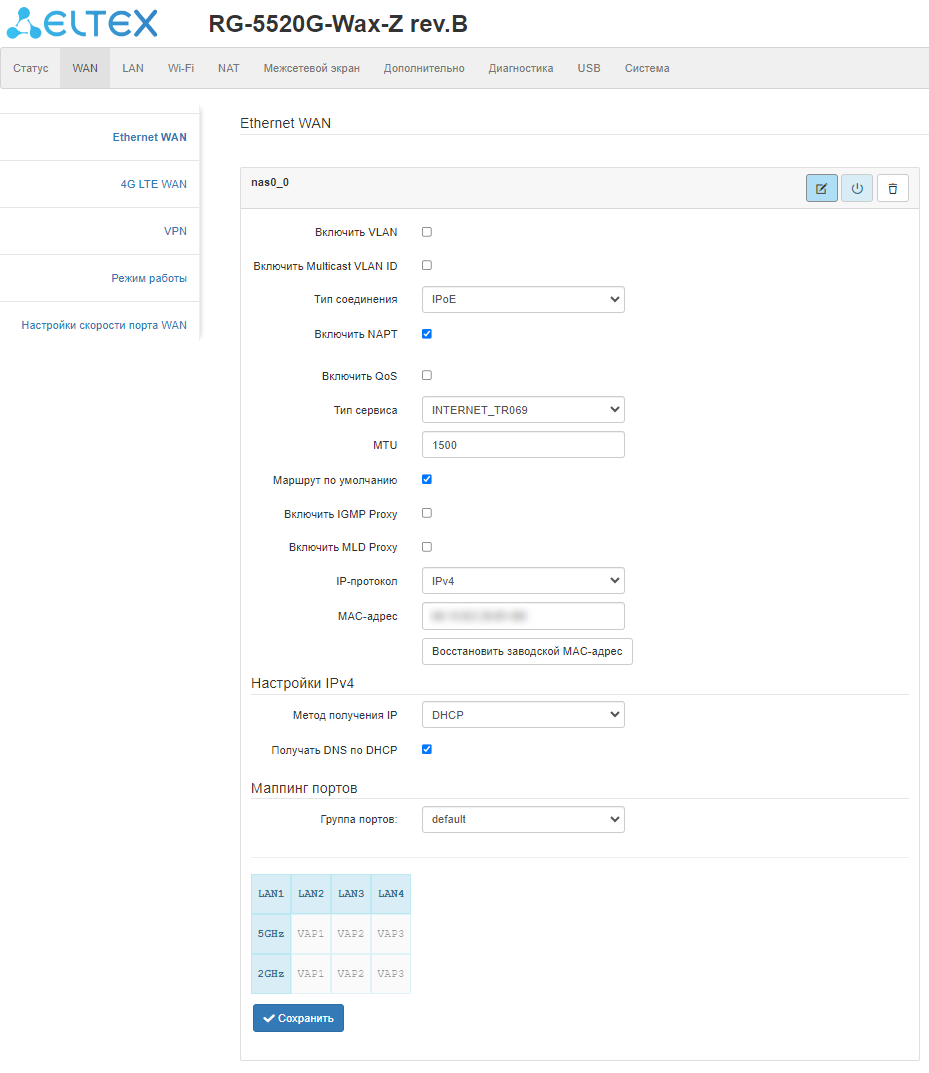Viewport: 929px width, 1073px height.
Task: Open the Диагностика tab
Action: tap(521, 68)
